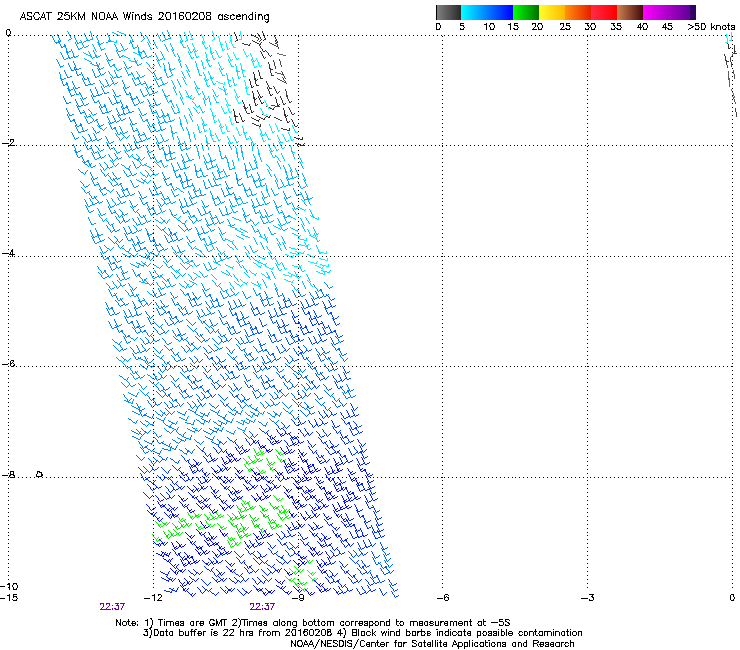Viewport: 740px width, 650px height.
Task: Click the small island outline near -8 latitude
Action: tap(40, 474)
